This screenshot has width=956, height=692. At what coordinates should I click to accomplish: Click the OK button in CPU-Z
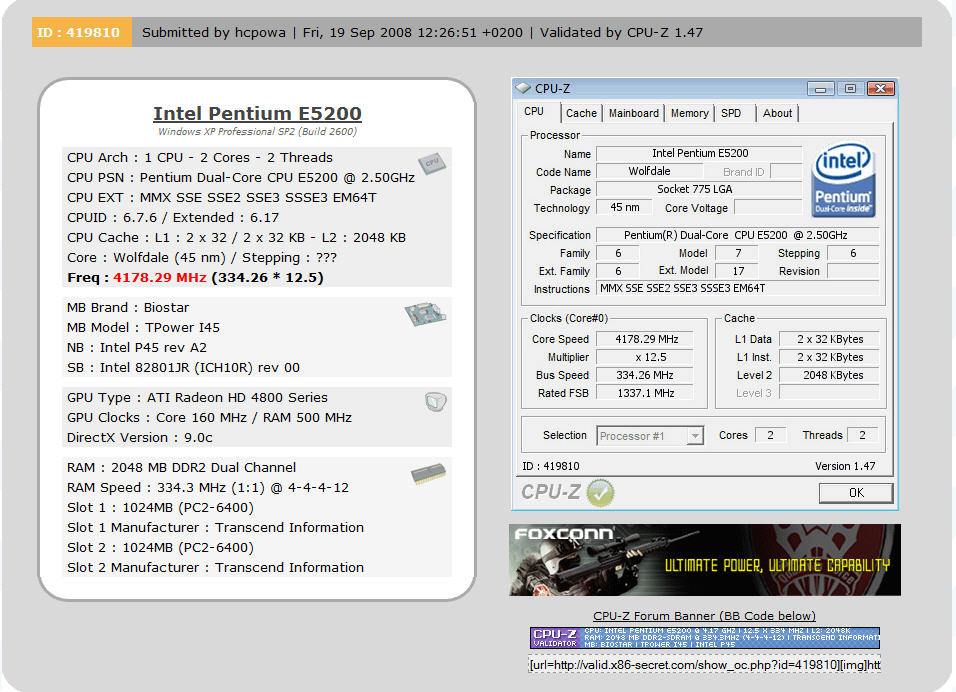tap(856, 493)
